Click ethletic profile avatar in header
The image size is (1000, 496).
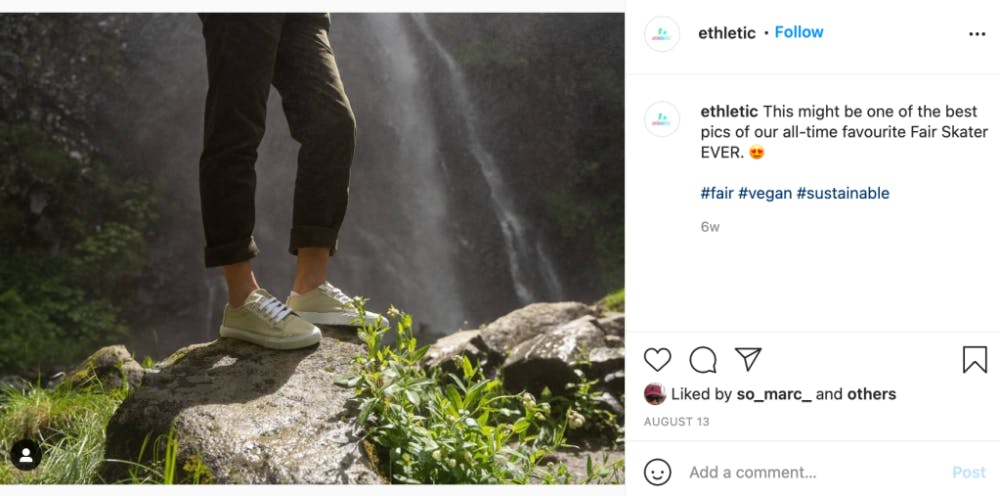662,34
